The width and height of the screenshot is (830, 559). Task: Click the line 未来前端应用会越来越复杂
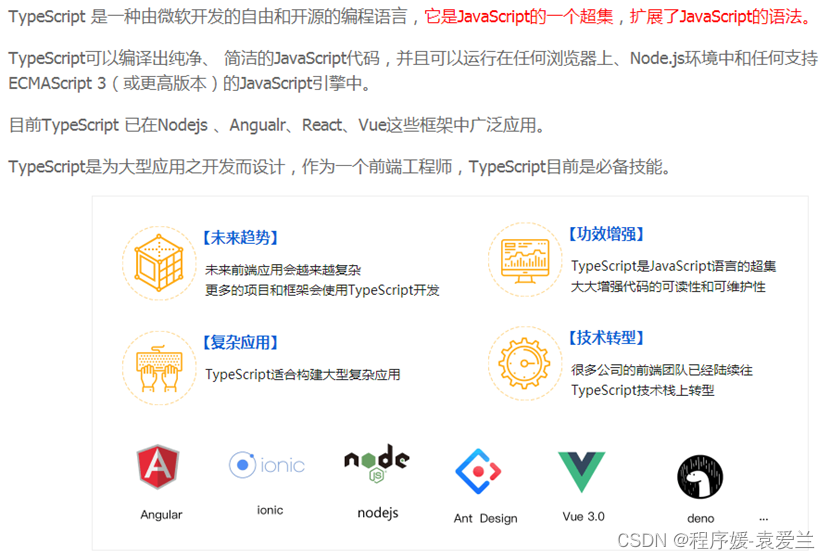pyautogui.click(x=283, y=270)
